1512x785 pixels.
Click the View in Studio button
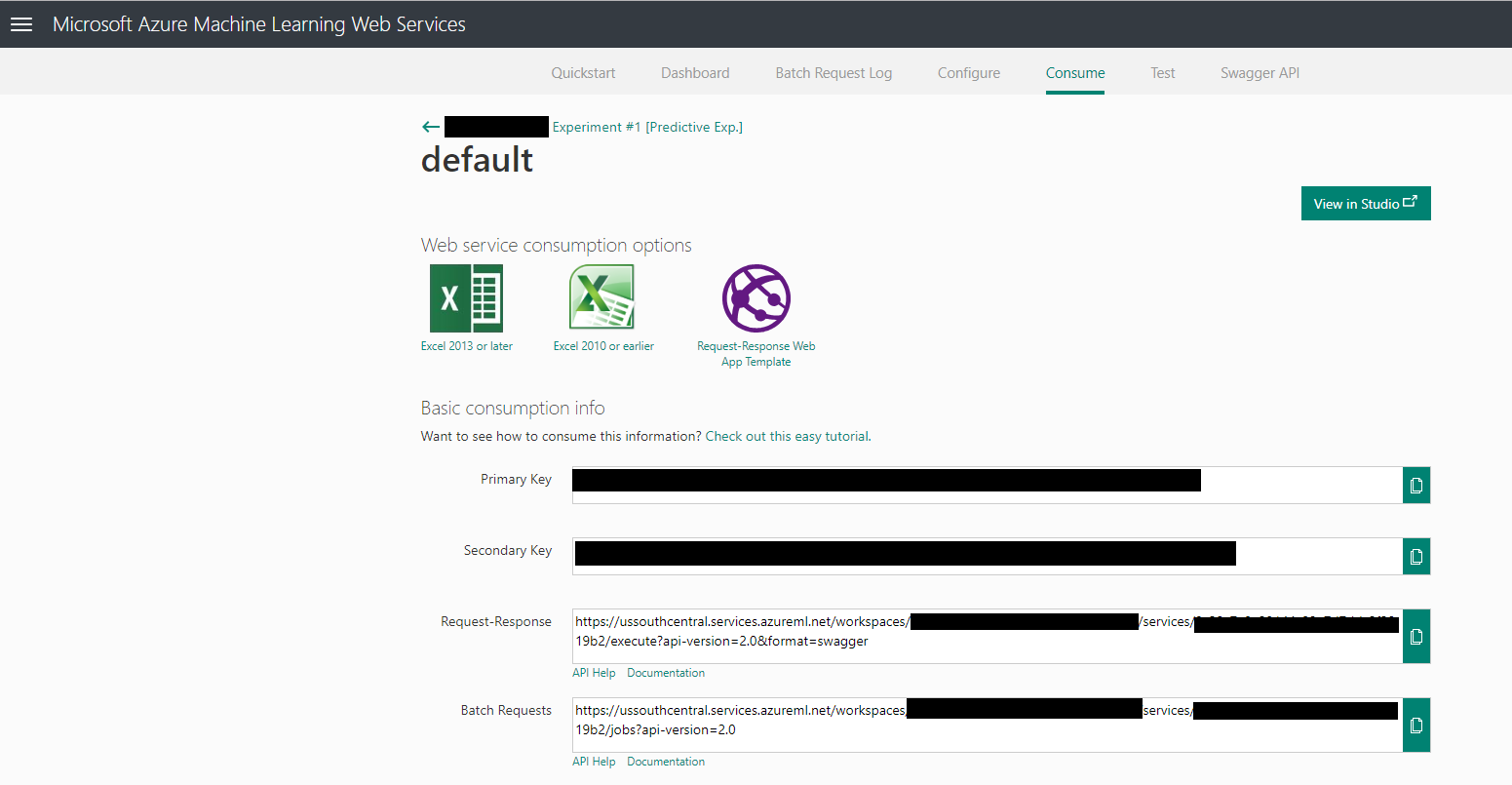pyautogui.click(x=1365, y=203)
